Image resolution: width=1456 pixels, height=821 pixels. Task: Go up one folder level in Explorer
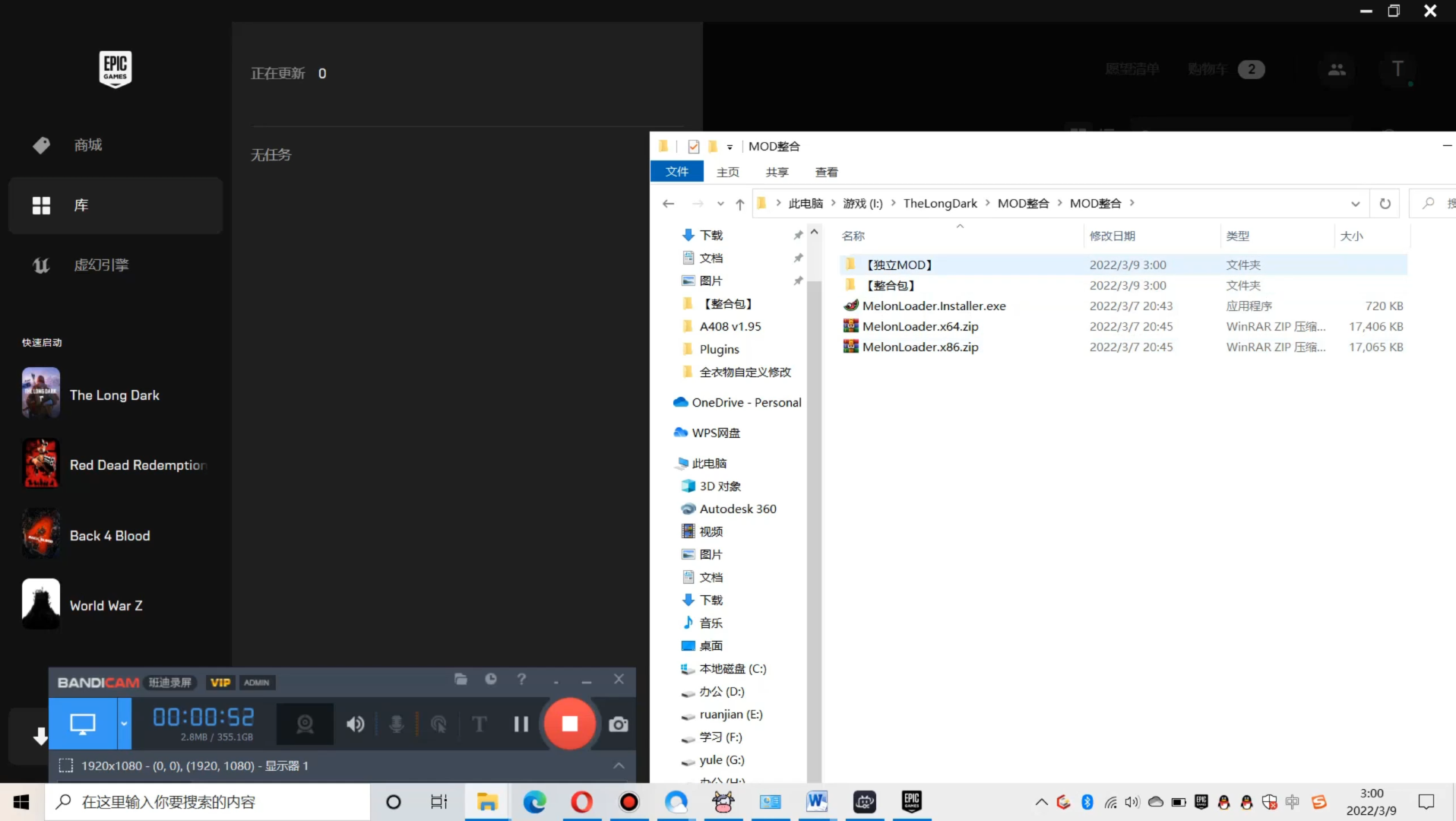pyautogui.click(x=739, y=203)
